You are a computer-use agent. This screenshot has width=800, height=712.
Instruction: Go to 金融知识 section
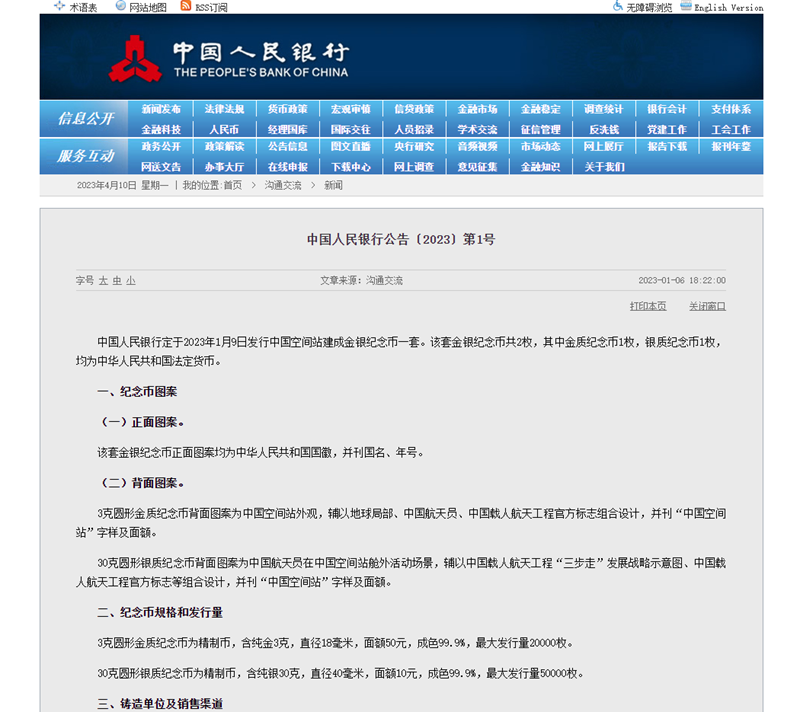tap(540, 167)
